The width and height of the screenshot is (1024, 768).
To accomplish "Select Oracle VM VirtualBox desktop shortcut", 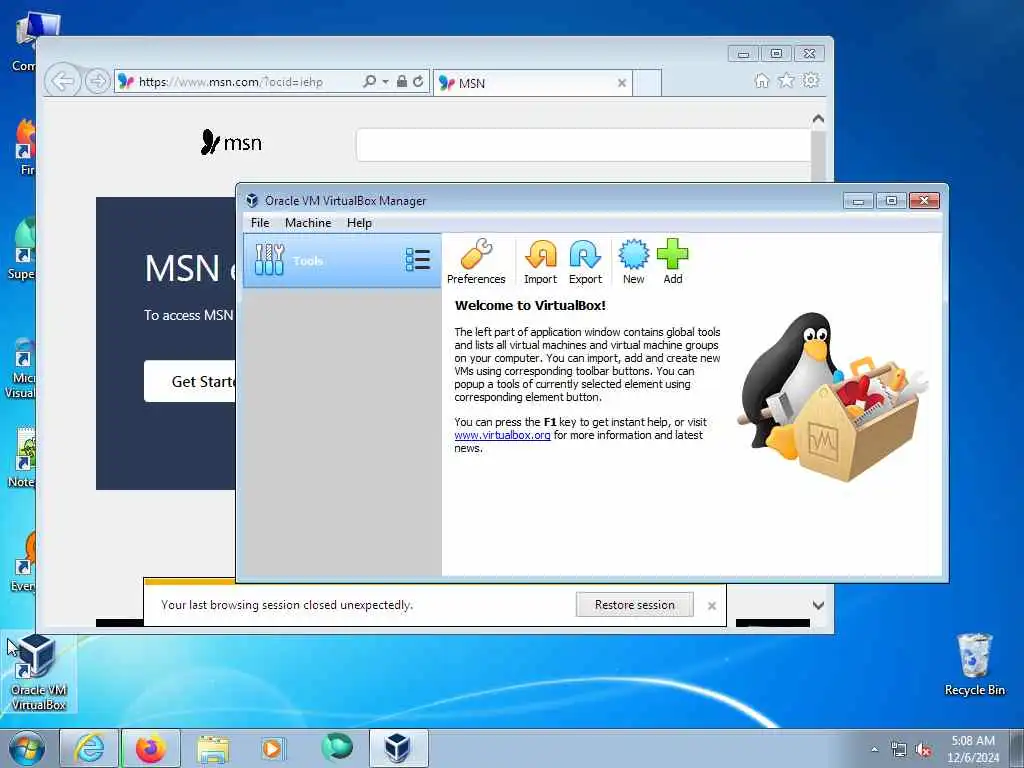I will pos(39,673).
